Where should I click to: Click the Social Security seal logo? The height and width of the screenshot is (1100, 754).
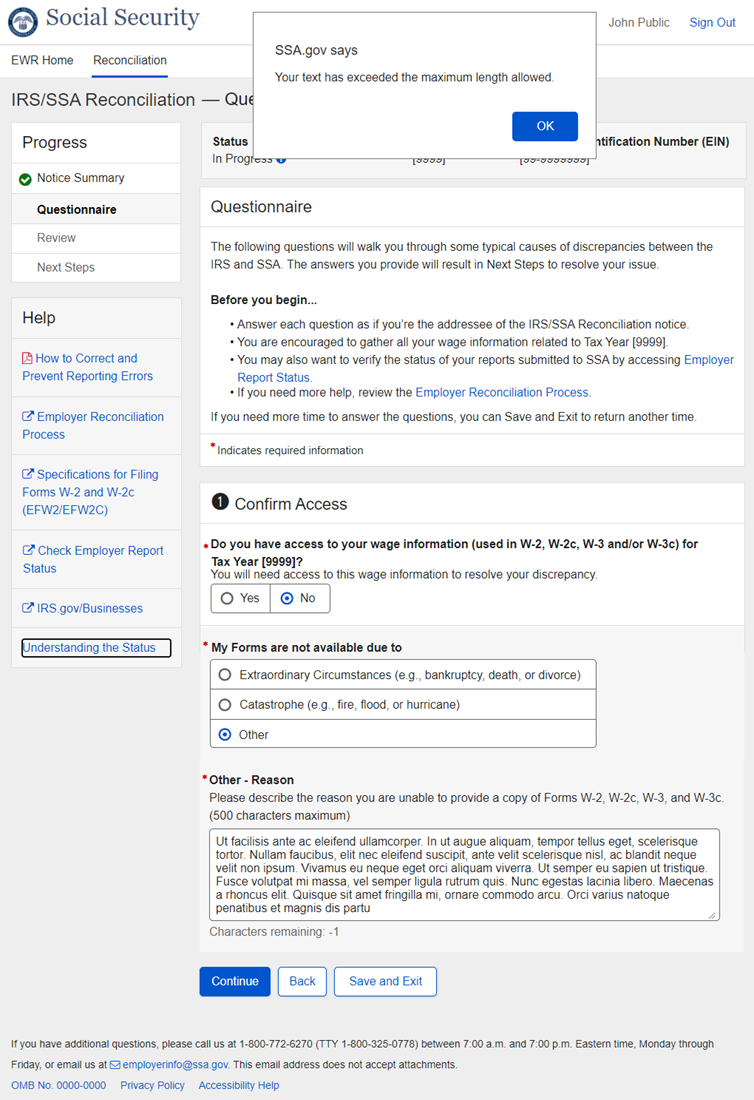[23, 21]
